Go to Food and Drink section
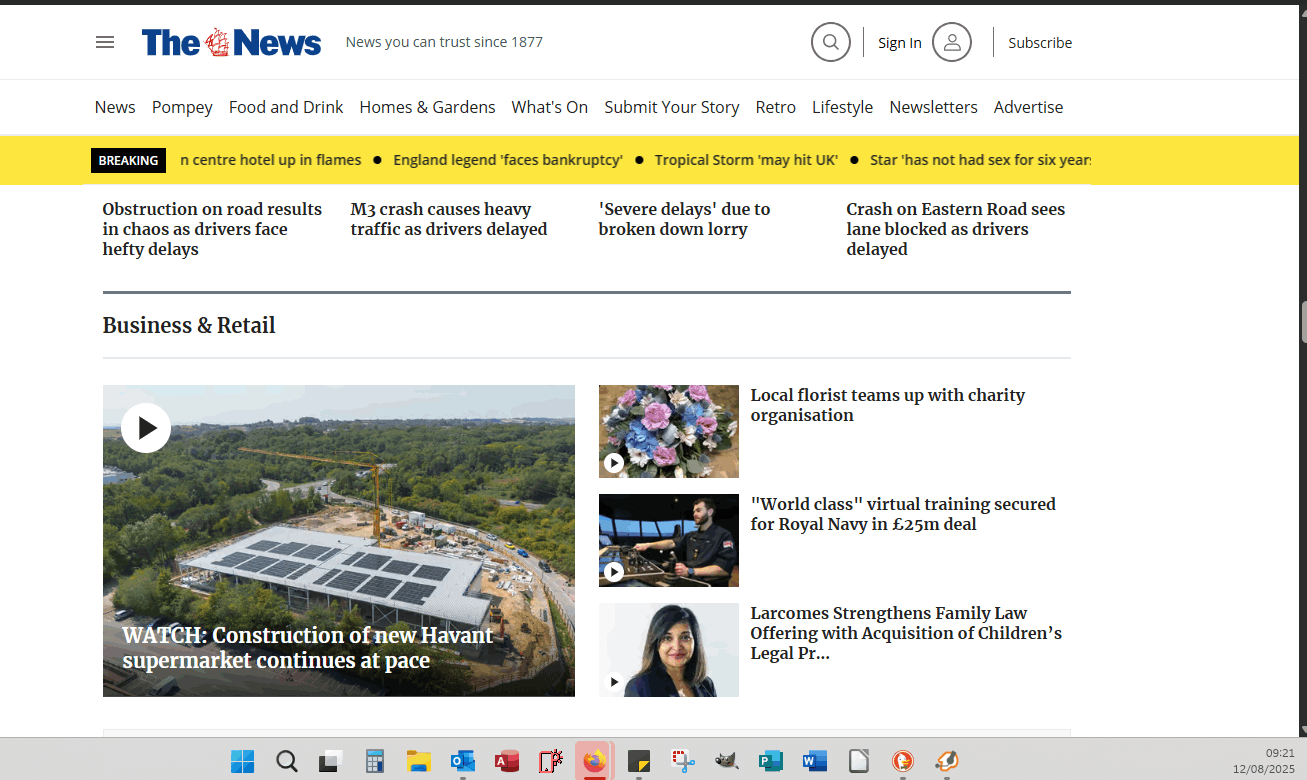 [286, 107]
